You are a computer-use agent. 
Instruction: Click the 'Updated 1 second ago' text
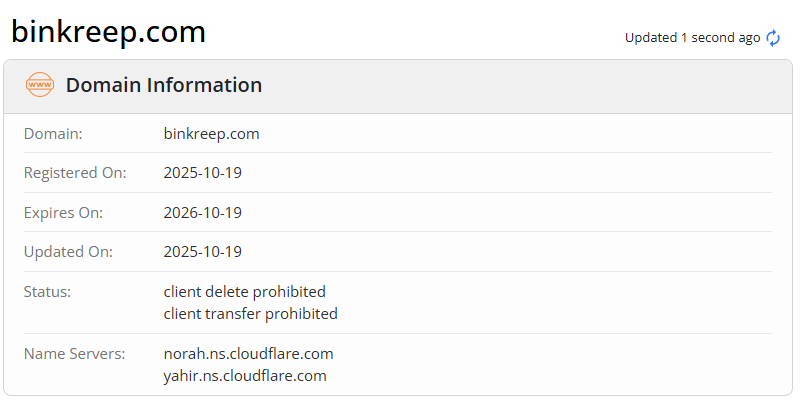(692, 38)
